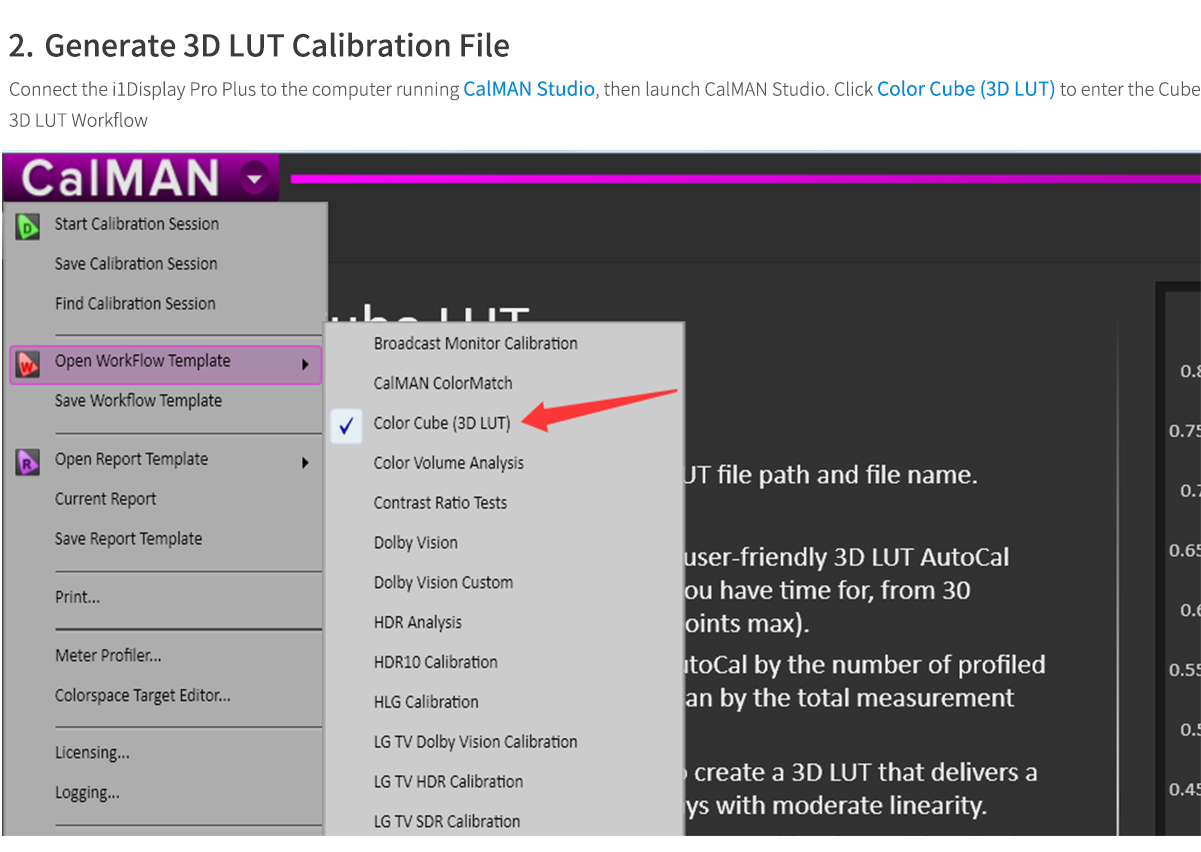Select LG TV SDR Calibration
The image size is (1201, 852).
pyautogui.click(x=447, y=822)
